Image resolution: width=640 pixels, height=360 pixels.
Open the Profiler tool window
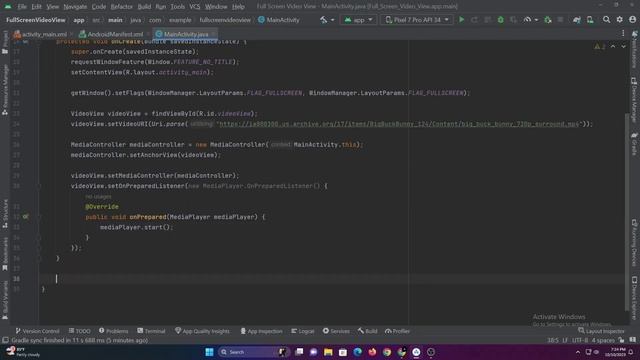397,331
